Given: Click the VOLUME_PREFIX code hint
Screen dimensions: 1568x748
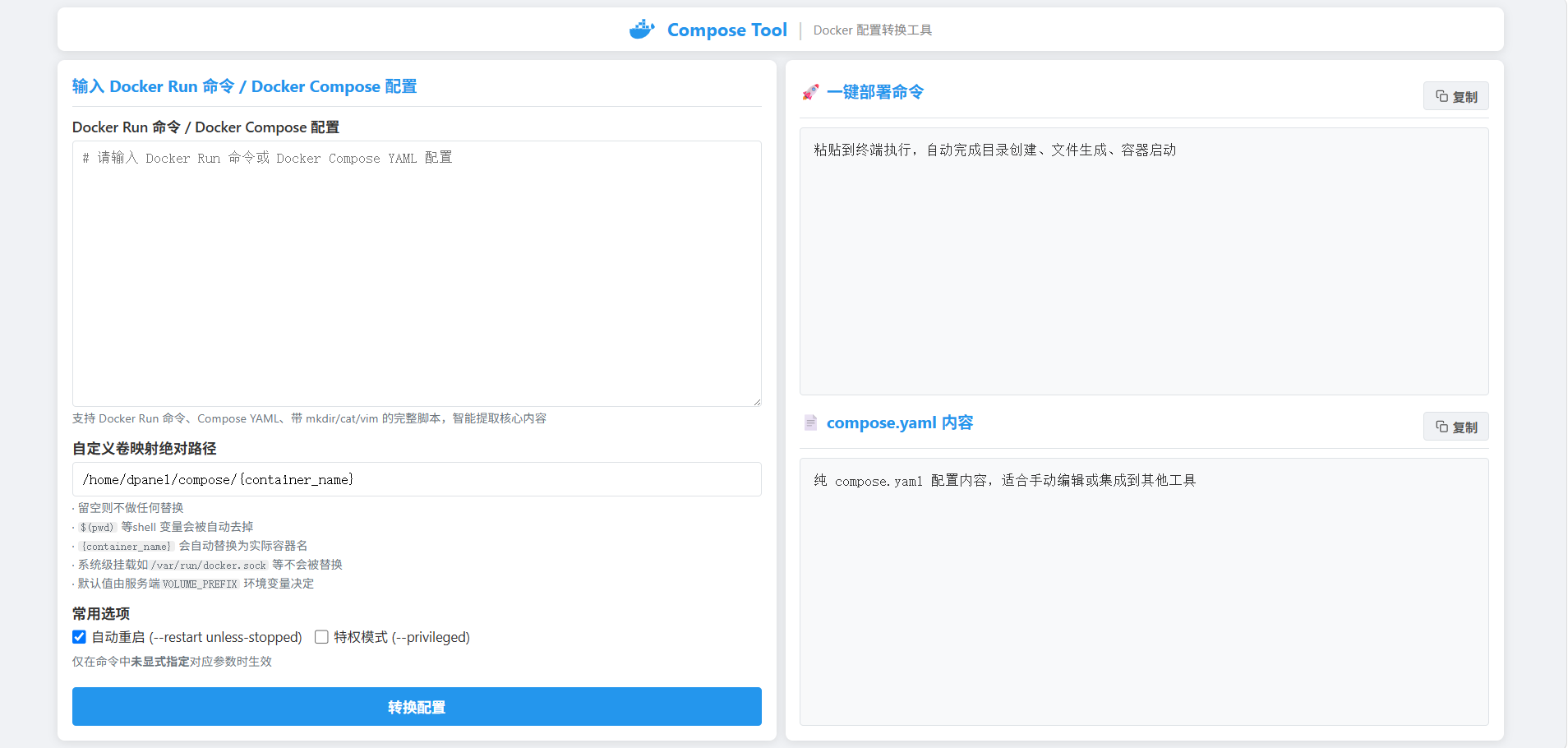Looking at the screenshot, I should pyautogui.click(x=200, y=584).
